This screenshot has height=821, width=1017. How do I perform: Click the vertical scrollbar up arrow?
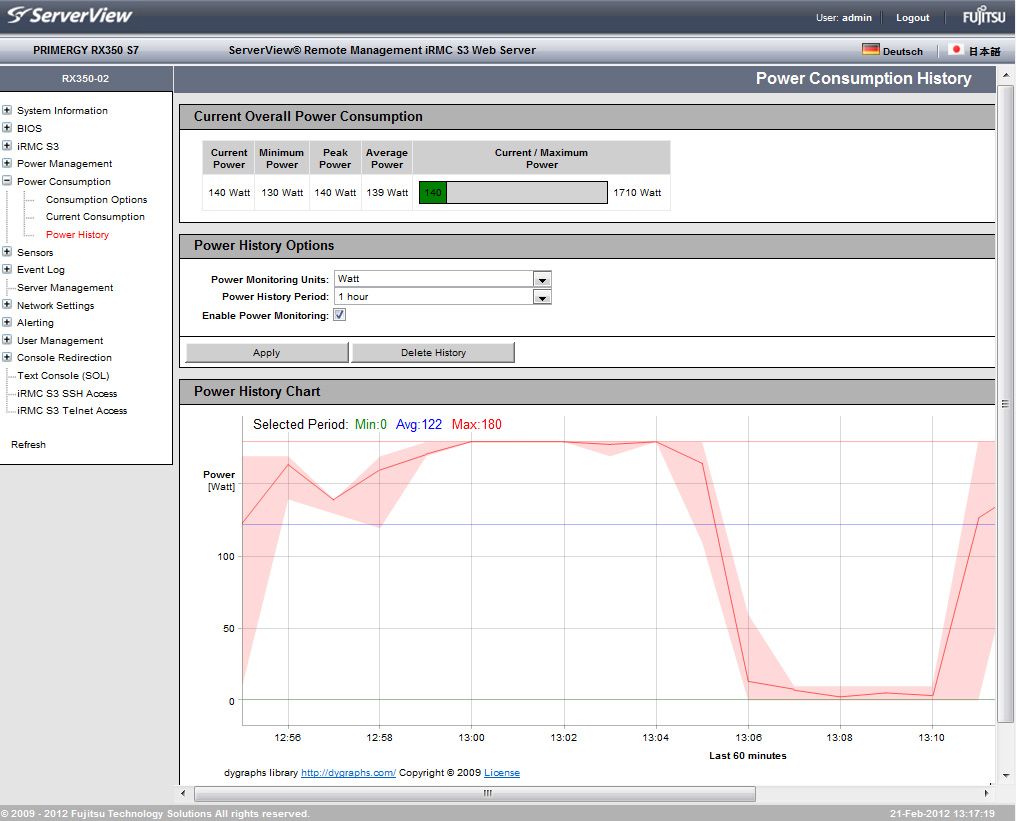pyautogui.click(x=1006, y=76)
